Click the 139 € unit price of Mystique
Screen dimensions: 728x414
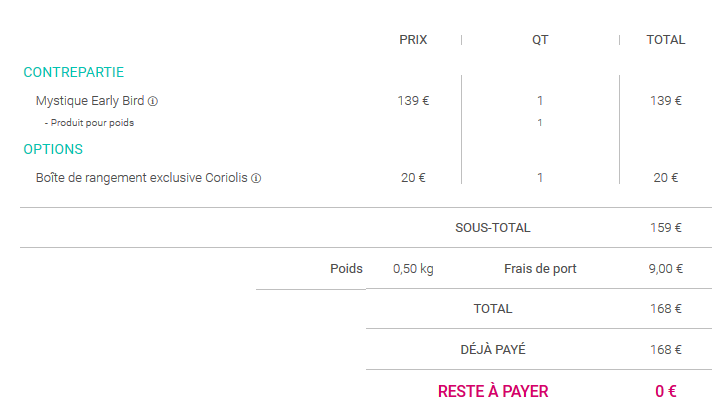pos(413,101)
